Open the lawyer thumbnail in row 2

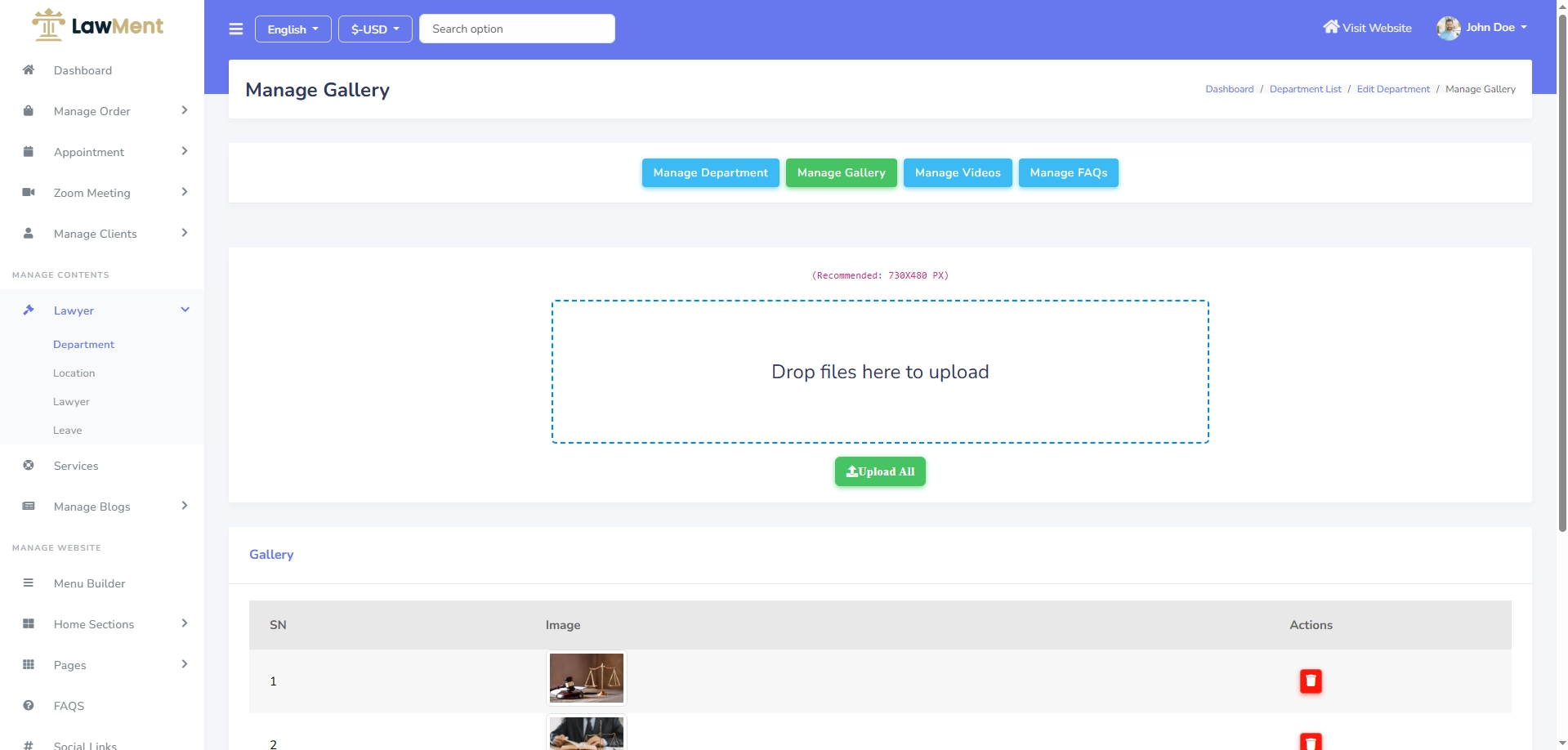587,733
